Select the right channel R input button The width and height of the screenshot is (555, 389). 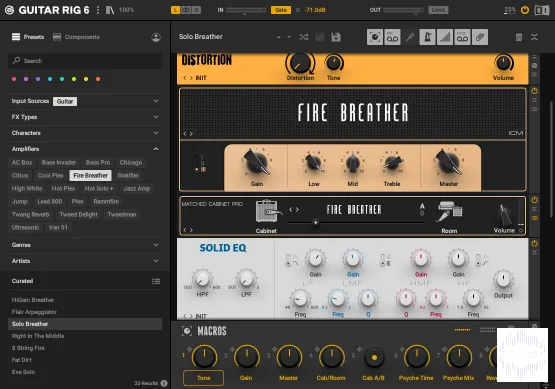[196, 10]
